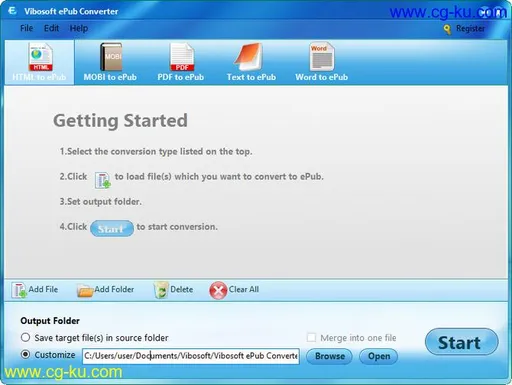Click the Delete recycle bin icon

(x=161, y=290)
